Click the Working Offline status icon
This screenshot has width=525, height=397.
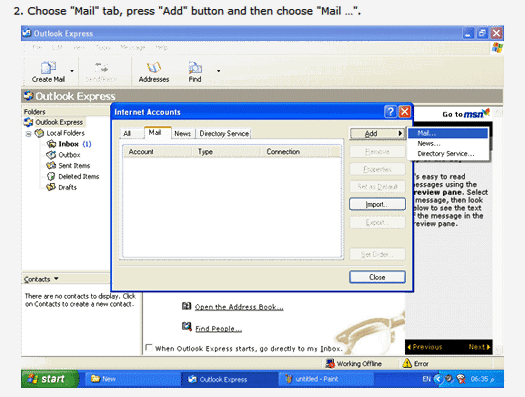330,363
